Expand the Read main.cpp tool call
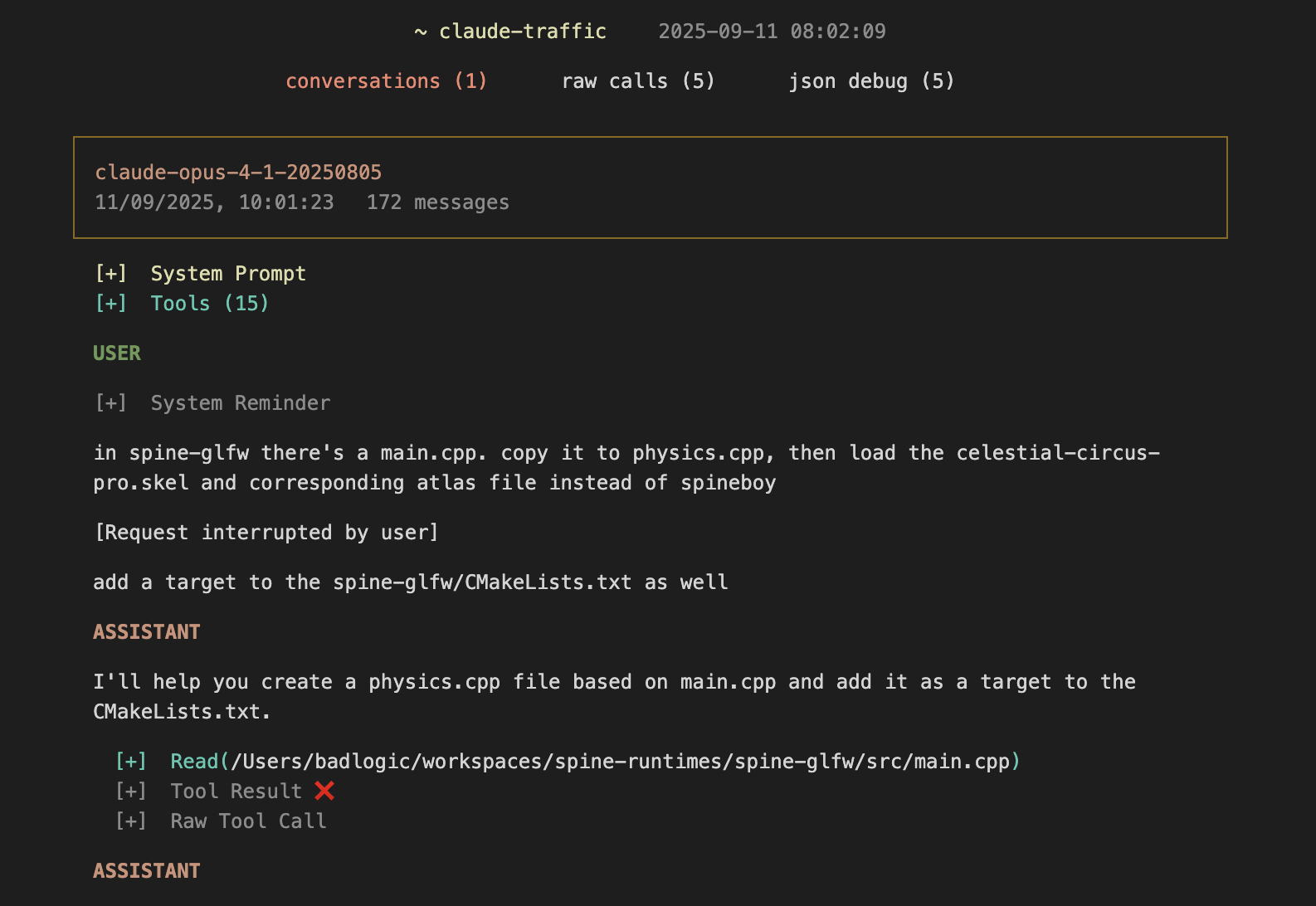The image size is (1316, 906). [x=568, y=762]
